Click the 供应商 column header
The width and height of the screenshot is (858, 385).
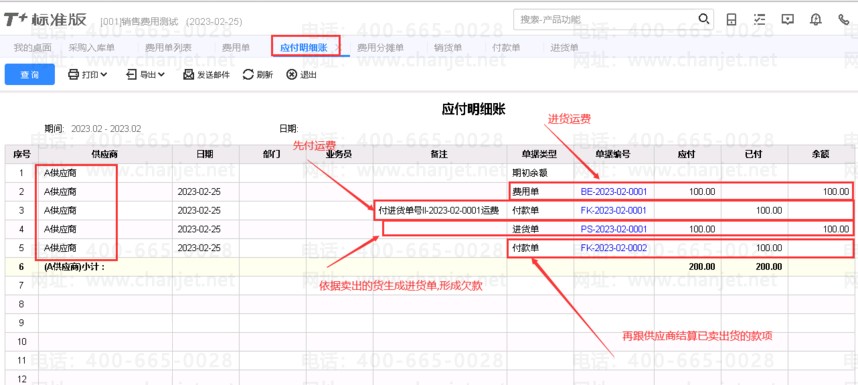(x=105, y=154)
